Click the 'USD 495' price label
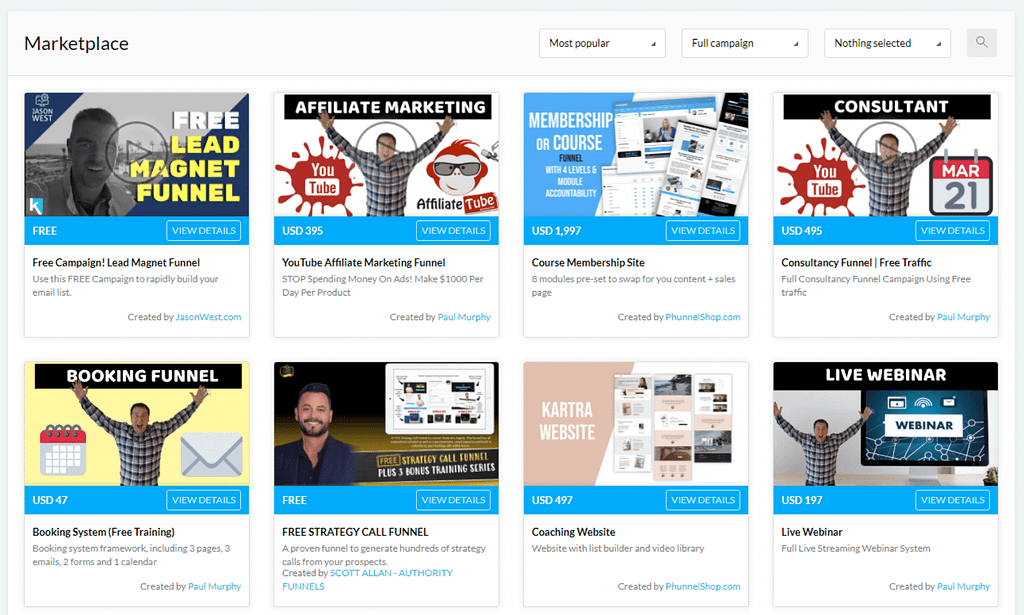The image size is (1024, 615). pos(802,230)
